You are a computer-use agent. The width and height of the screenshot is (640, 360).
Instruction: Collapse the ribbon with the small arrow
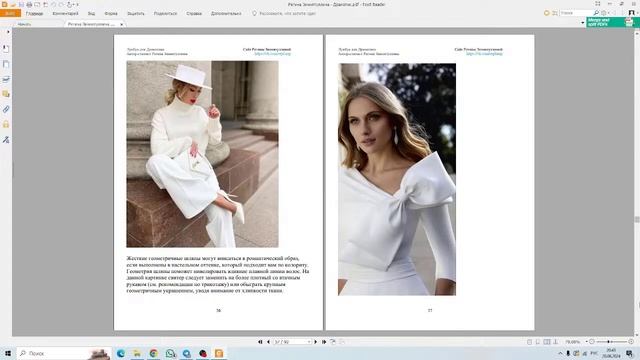(582, 23)
